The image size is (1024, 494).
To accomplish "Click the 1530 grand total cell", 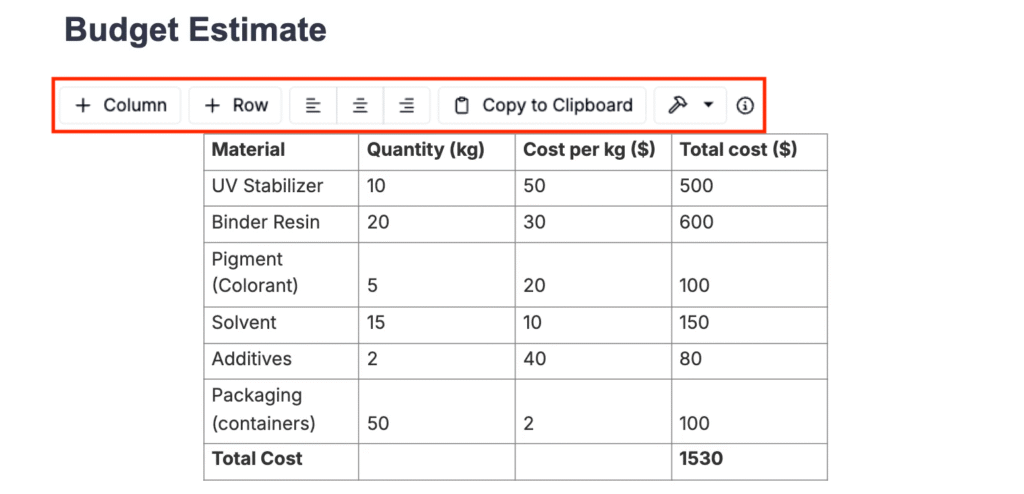I will pyautogui.click(x=749, y=459).
